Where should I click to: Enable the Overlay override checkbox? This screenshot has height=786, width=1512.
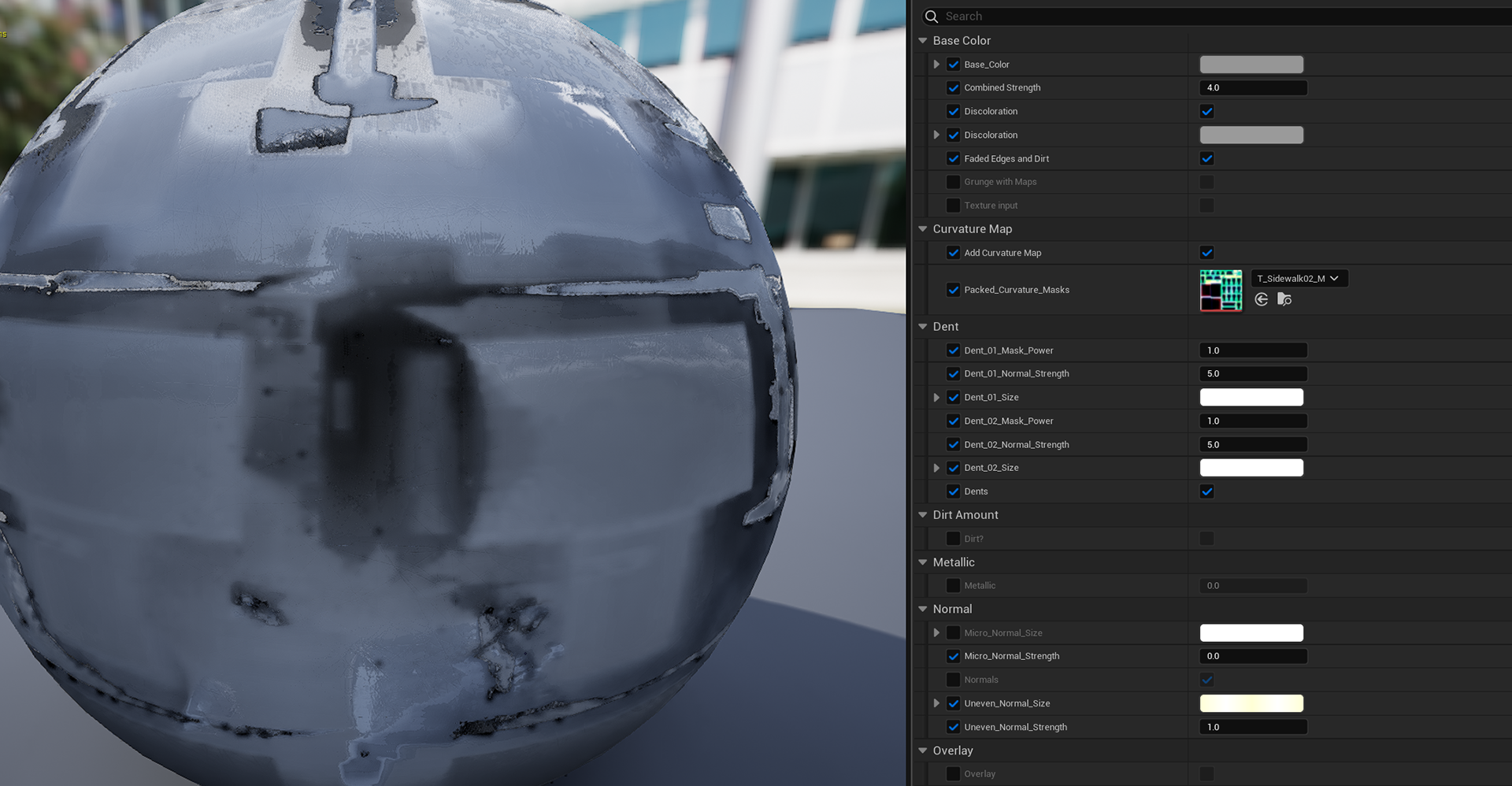(953, 774)
